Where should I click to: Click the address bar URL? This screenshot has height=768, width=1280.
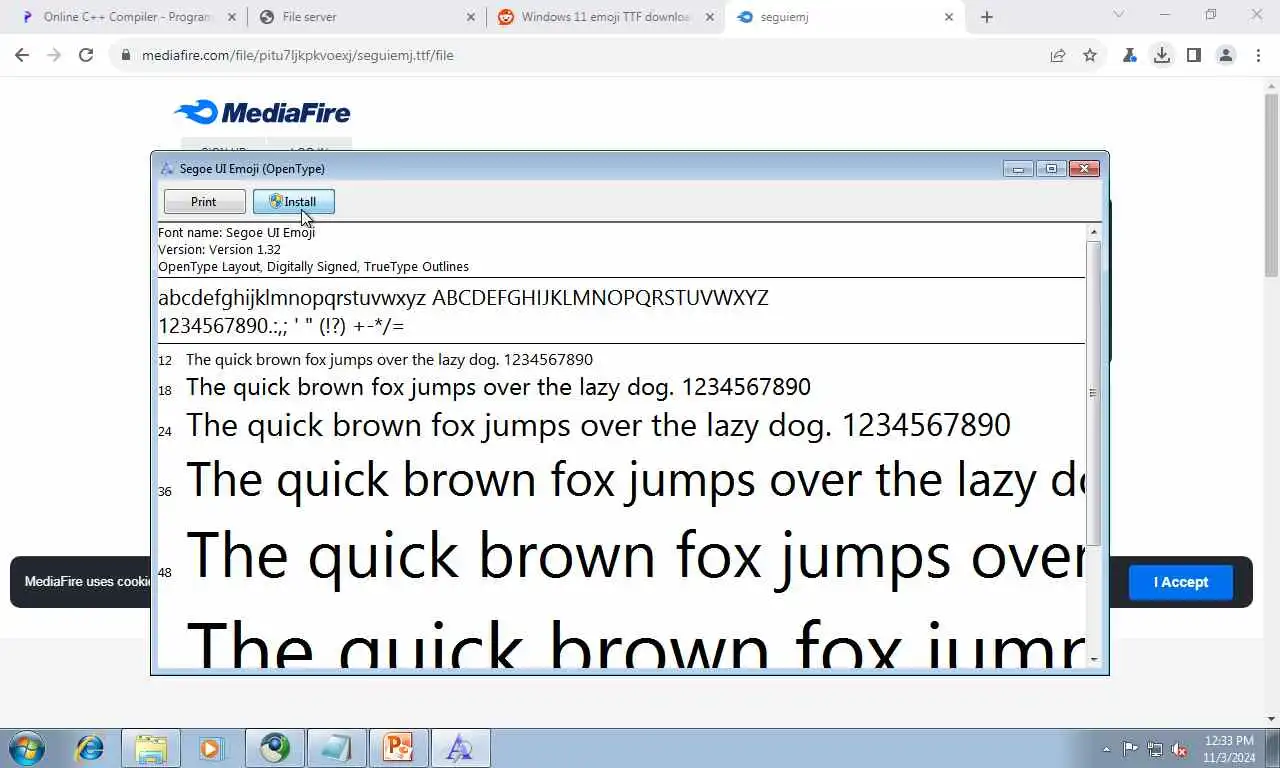(x=297, y=55)
